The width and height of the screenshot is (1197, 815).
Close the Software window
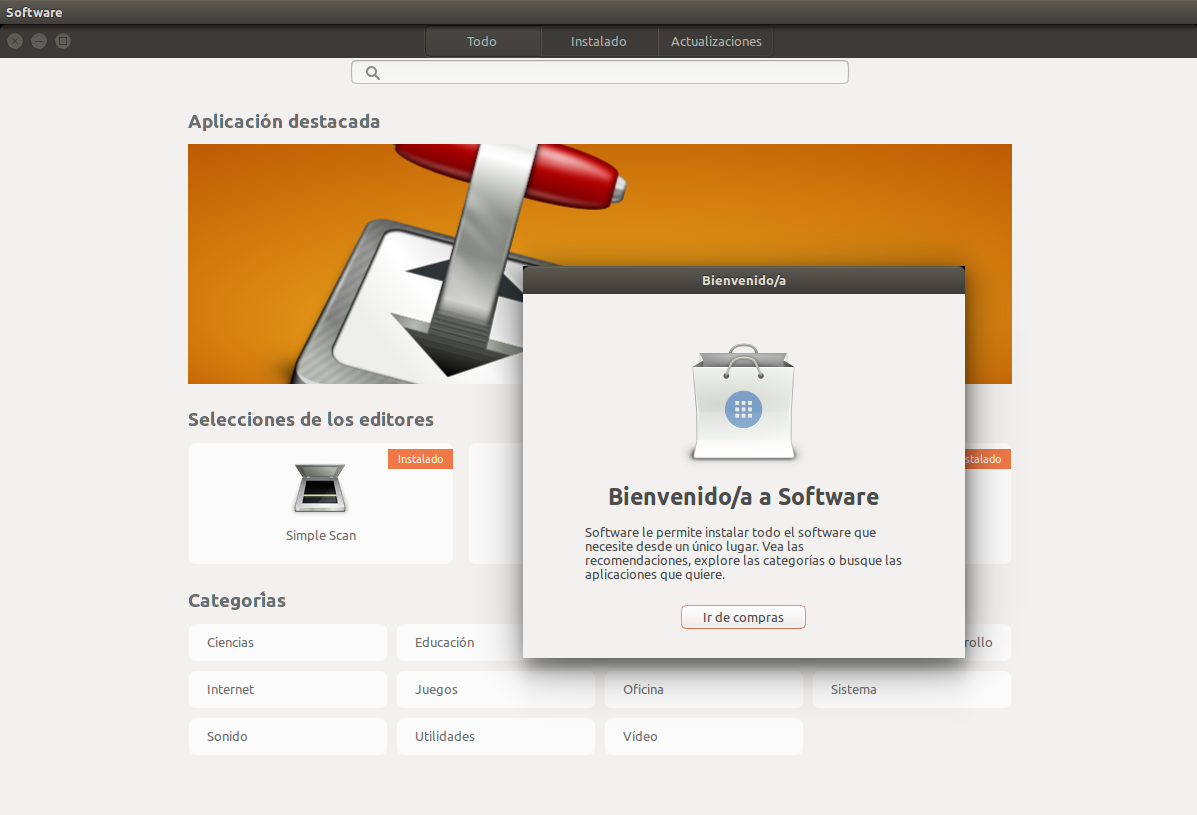point(15,41)
